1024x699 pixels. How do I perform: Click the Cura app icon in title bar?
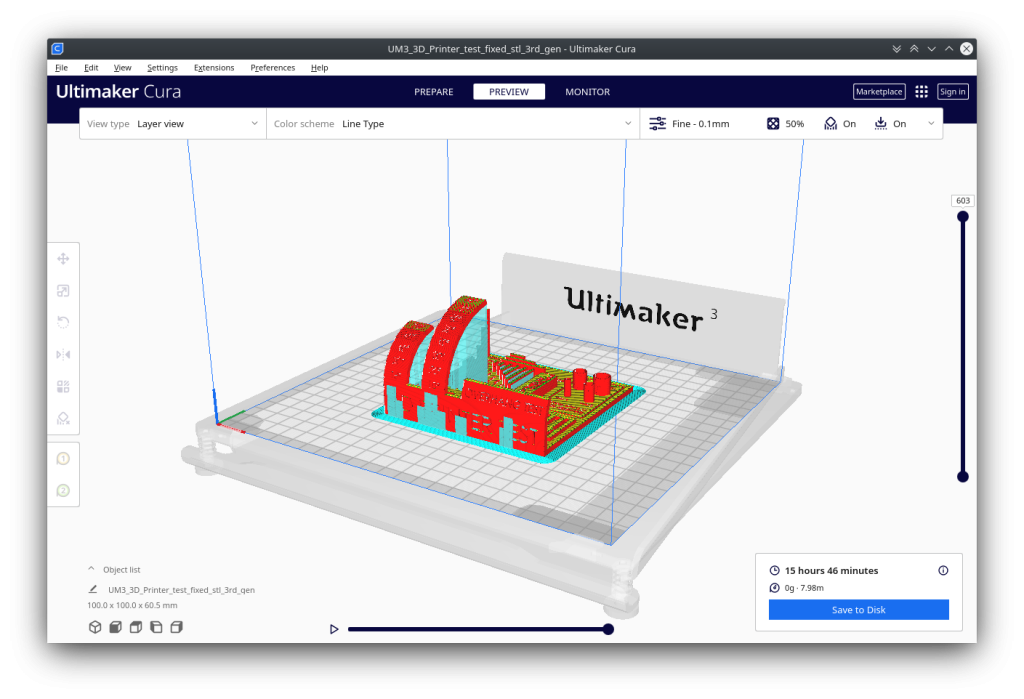(57, 48)
